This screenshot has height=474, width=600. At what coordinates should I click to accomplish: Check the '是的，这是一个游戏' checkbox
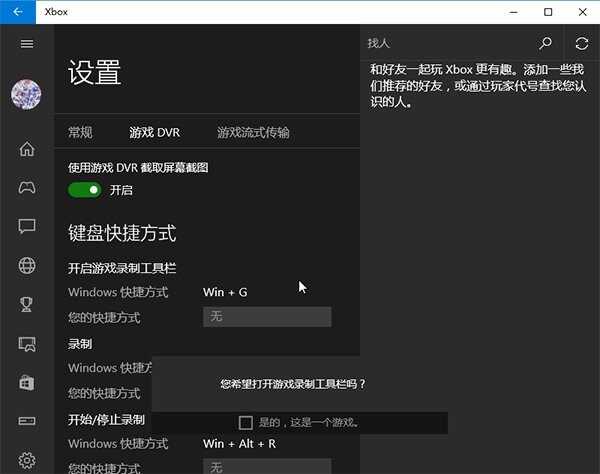[246, 422]
